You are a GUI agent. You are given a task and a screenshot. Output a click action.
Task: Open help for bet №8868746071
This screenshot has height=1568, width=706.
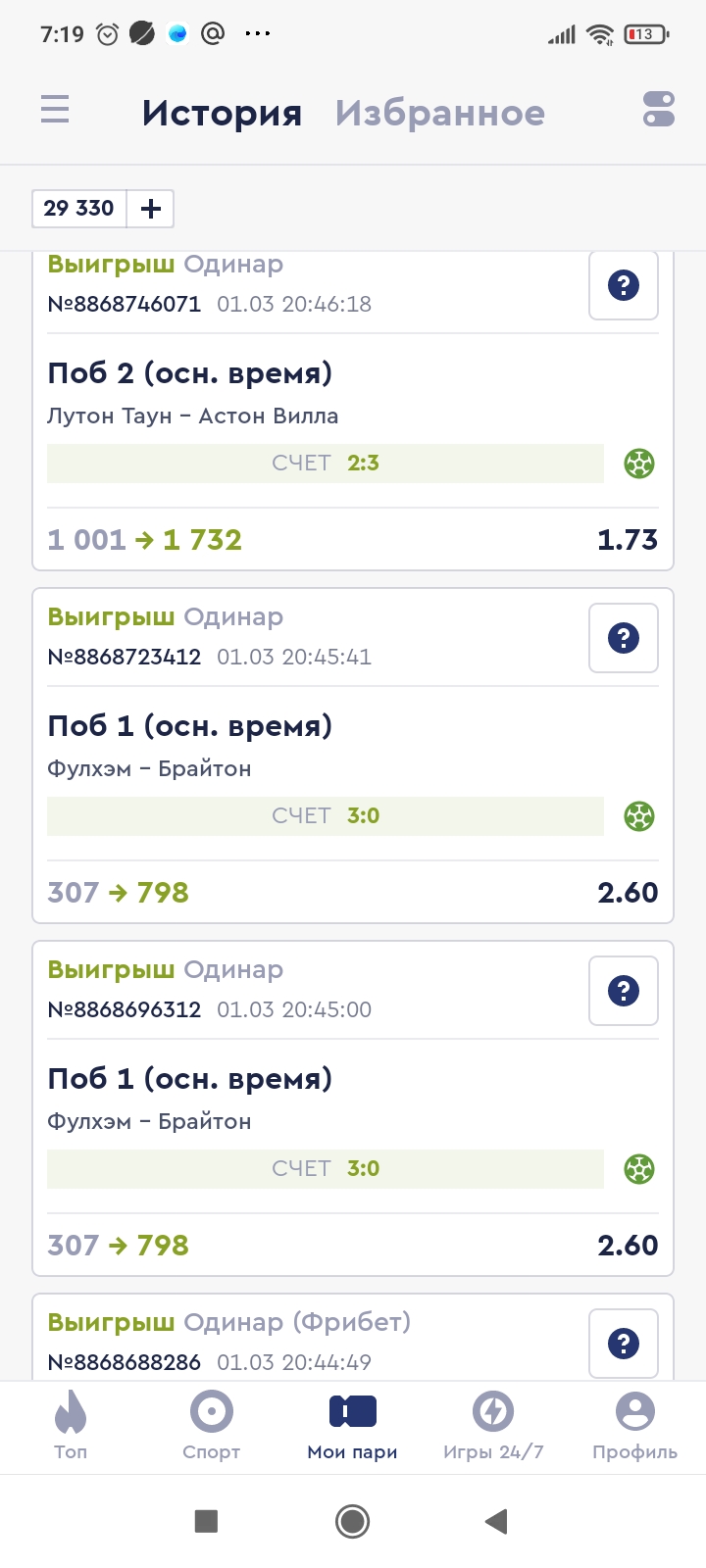click(624, 285)
